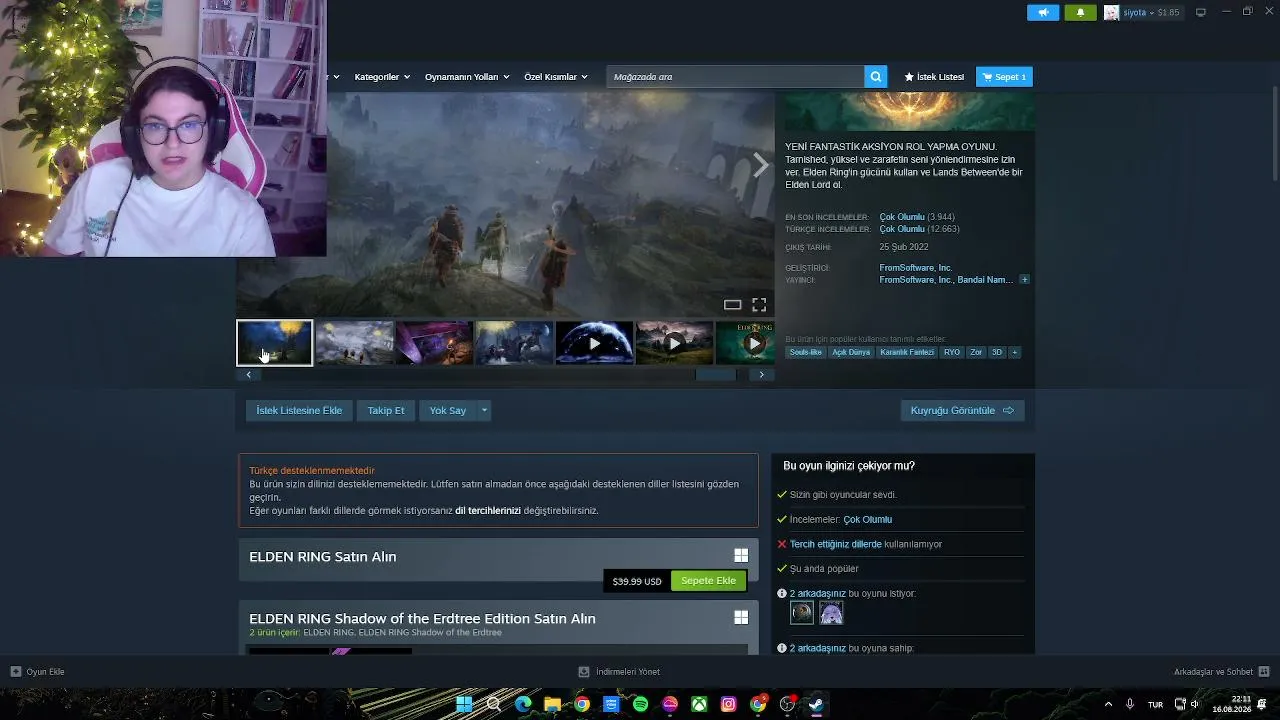
Task: Click the second friend avatar wanting the game
Action: point(831,612)
